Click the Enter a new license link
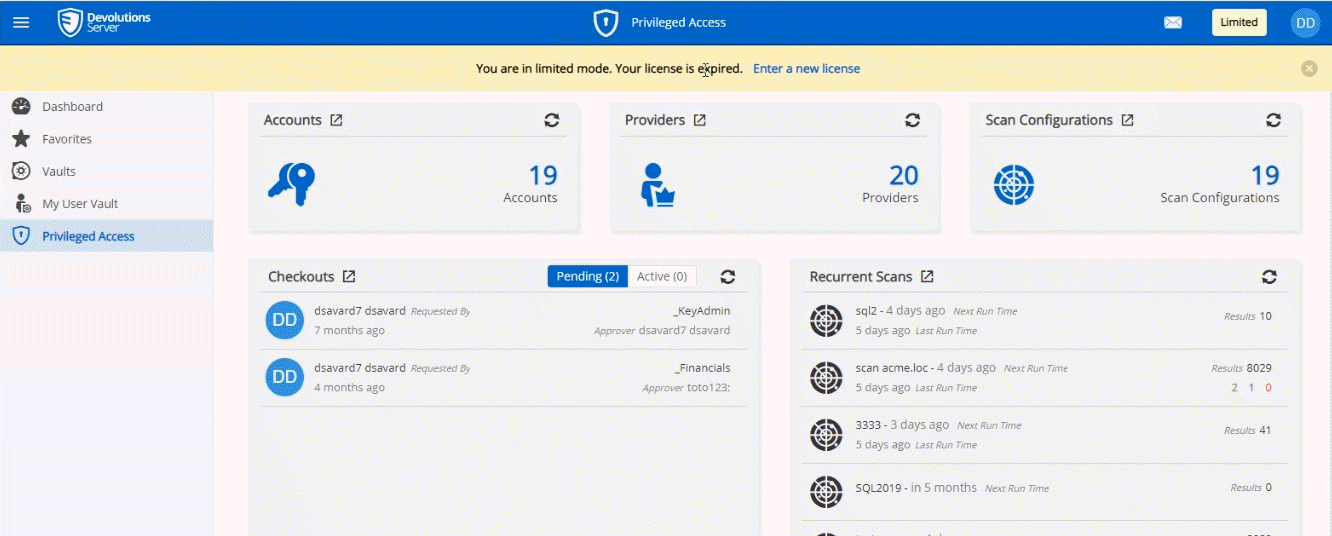 pyautogui.click(x=806, y=69)
